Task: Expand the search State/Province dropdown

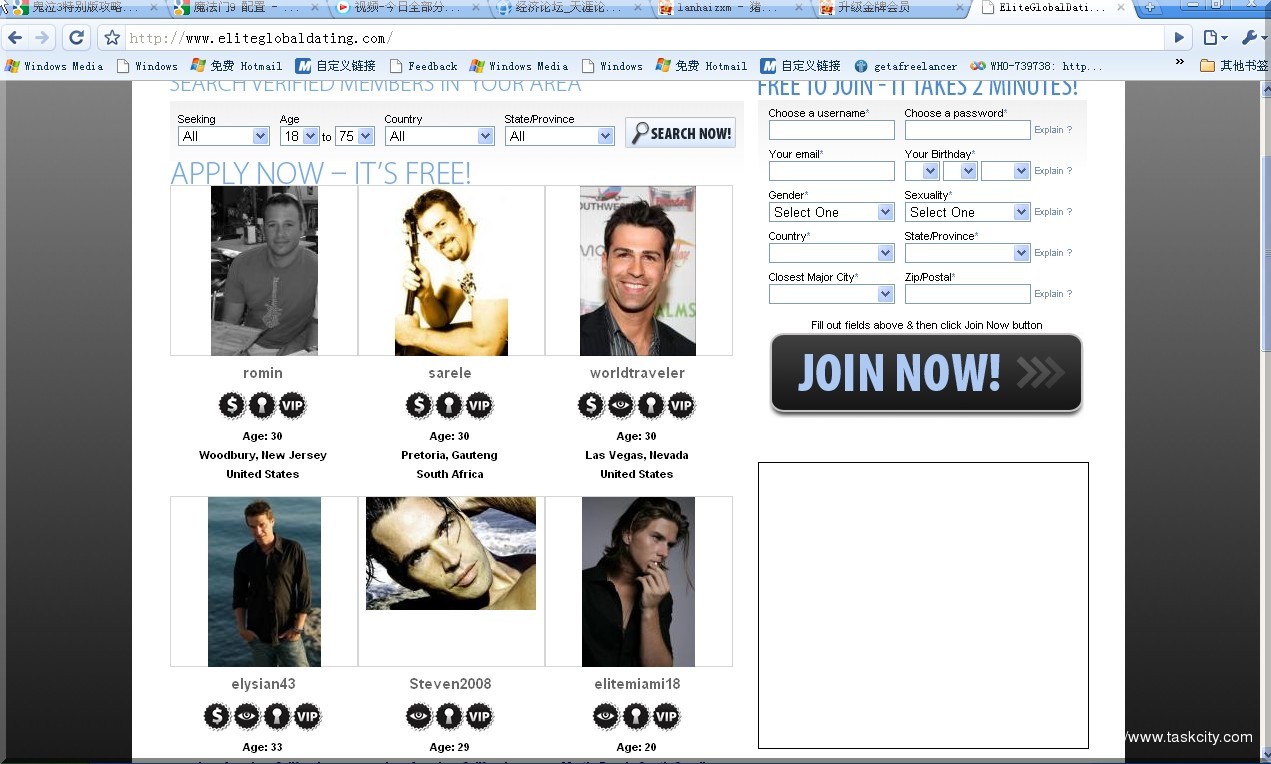Action: click(559, 136)
